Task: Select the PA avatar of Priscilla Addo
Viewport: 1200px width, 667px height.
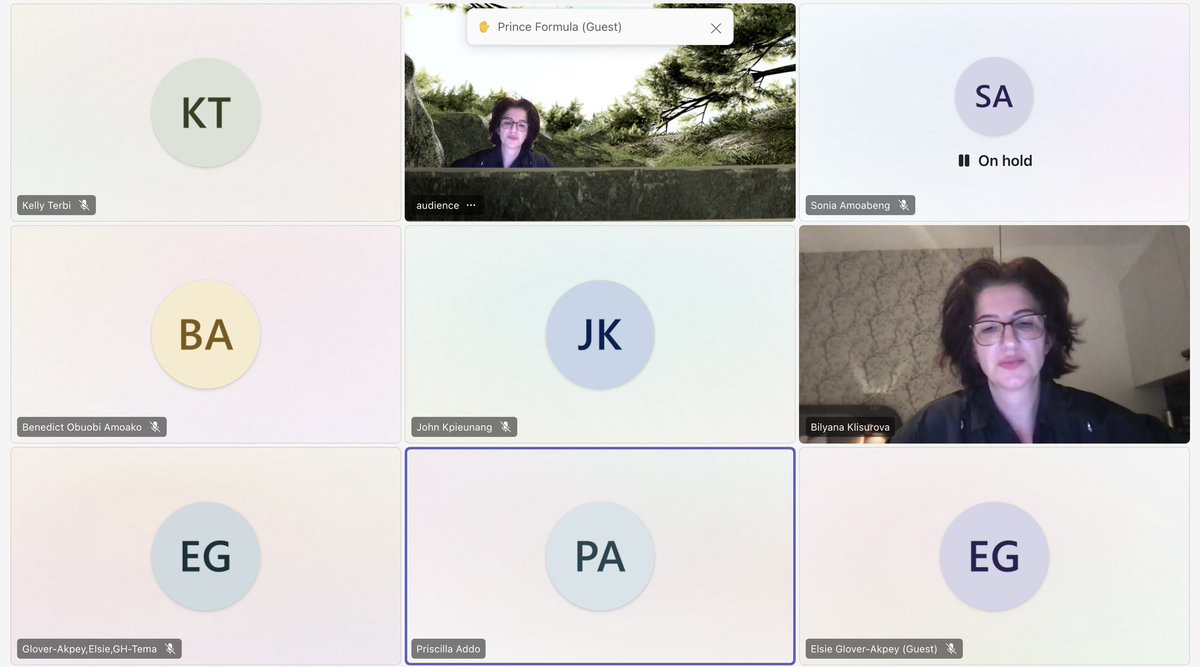Action: pyautogui.click(x=600, y=556)
